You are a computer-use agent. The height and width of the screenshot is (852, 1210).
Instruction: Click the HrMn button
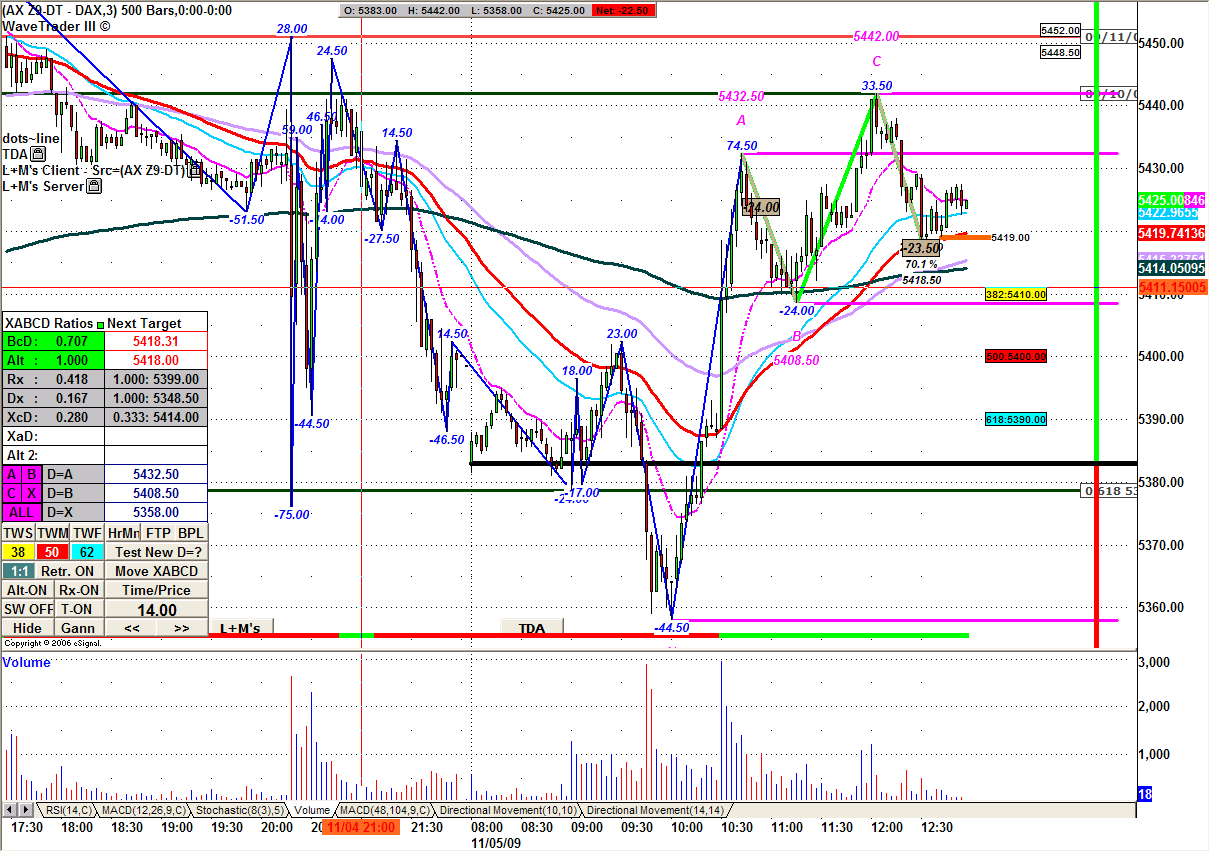123,534
